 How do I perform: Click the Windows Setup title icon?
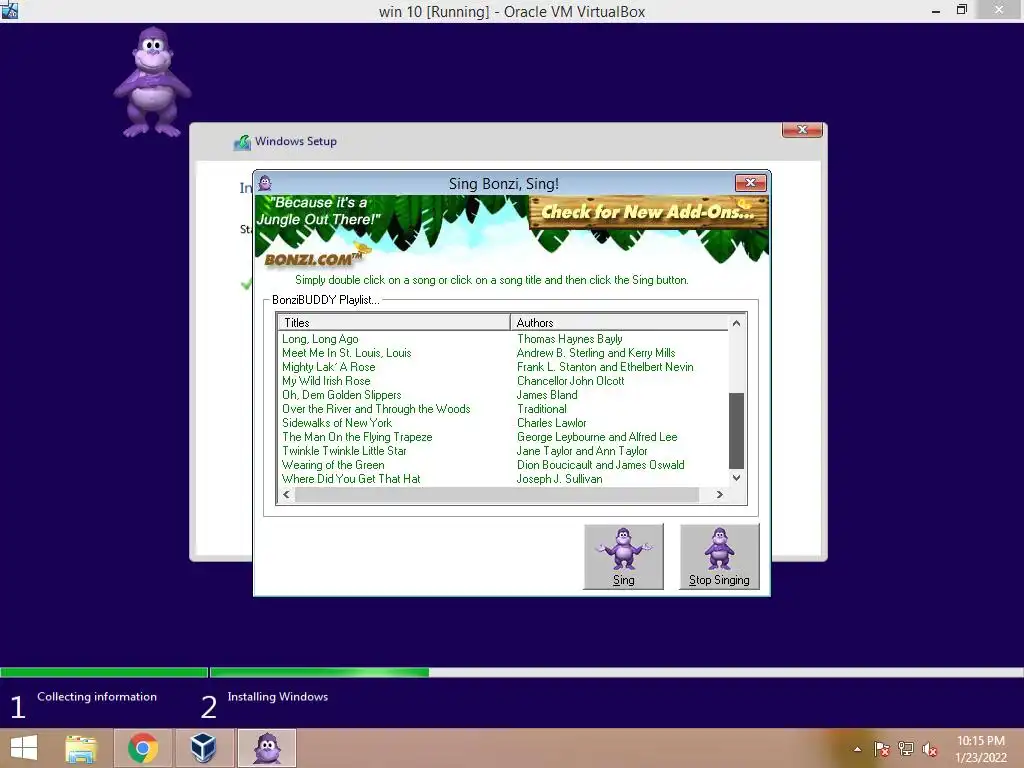pyautogui.click(x=242, y=142)
